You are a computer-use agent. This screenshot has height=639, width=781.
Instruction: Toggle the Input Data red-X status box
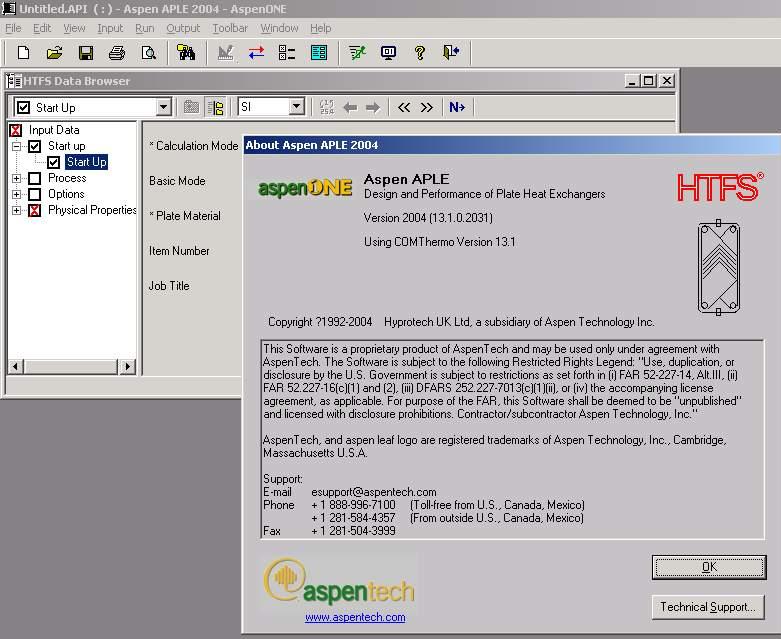[16, 130]
